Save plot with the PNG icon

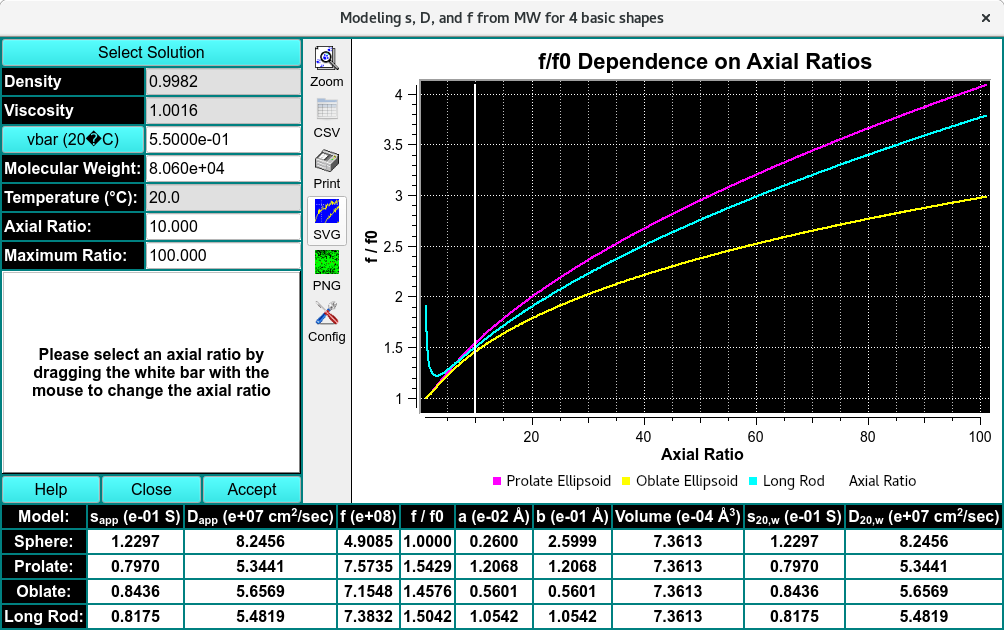click(x=326, y=263)
